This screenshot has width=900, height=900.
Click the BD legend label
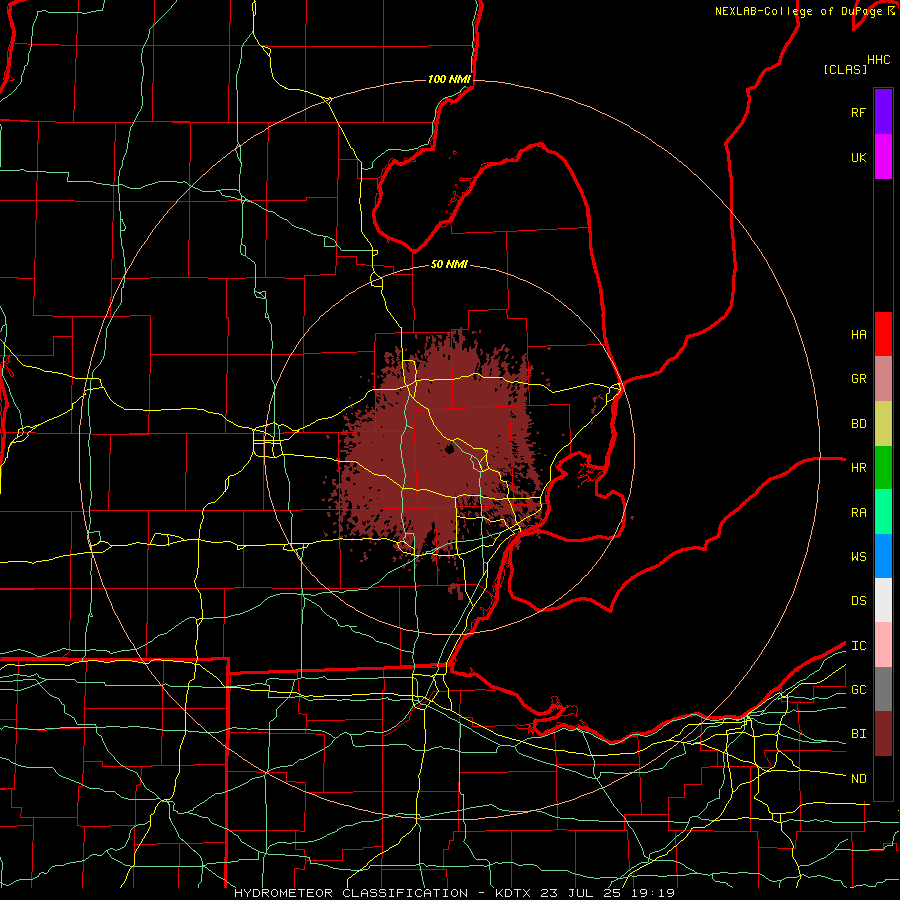click(858, 424)
